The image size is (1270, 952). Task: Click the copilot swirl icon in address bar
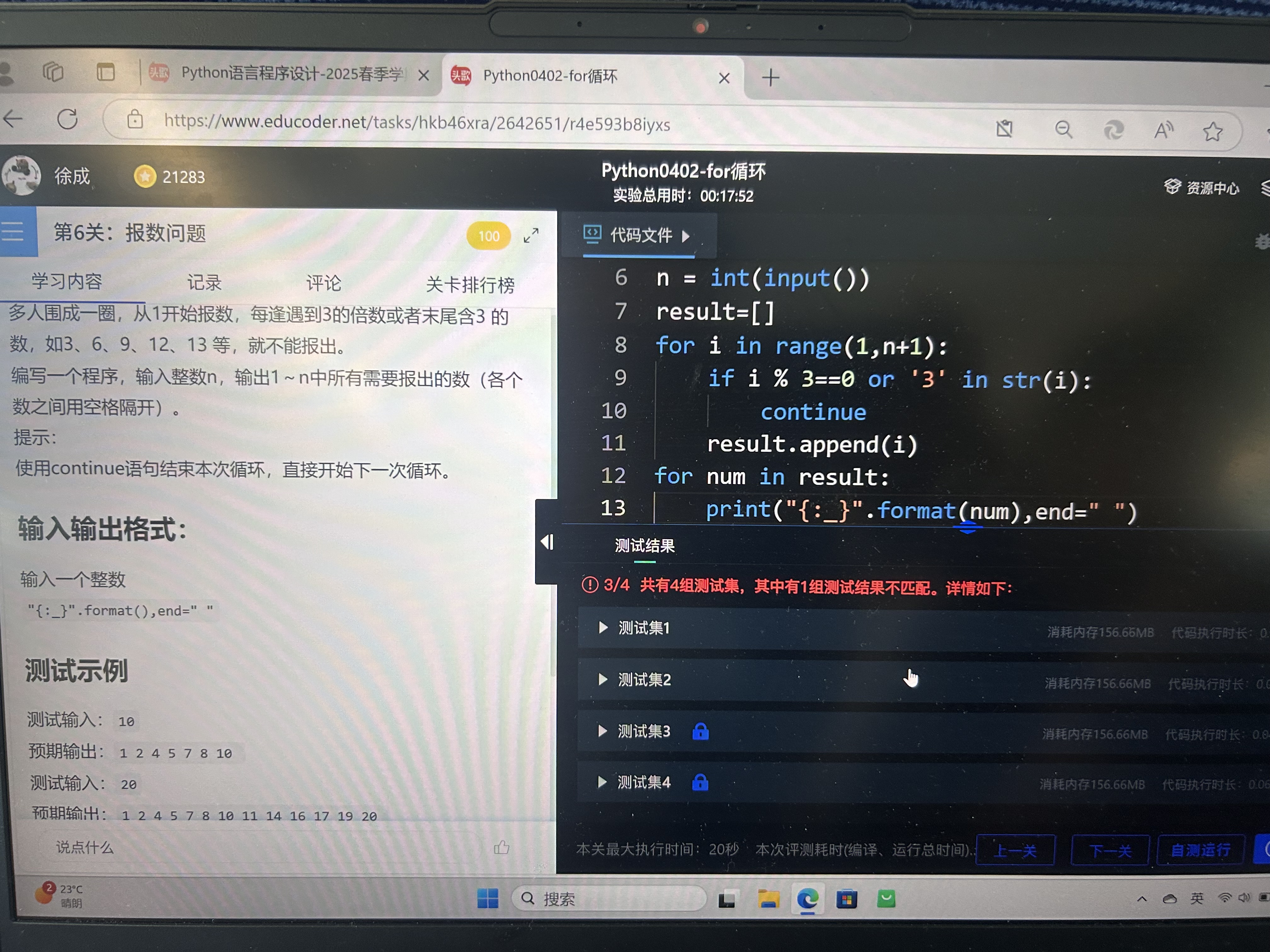pyautogui.click(x=1113, y=130)
